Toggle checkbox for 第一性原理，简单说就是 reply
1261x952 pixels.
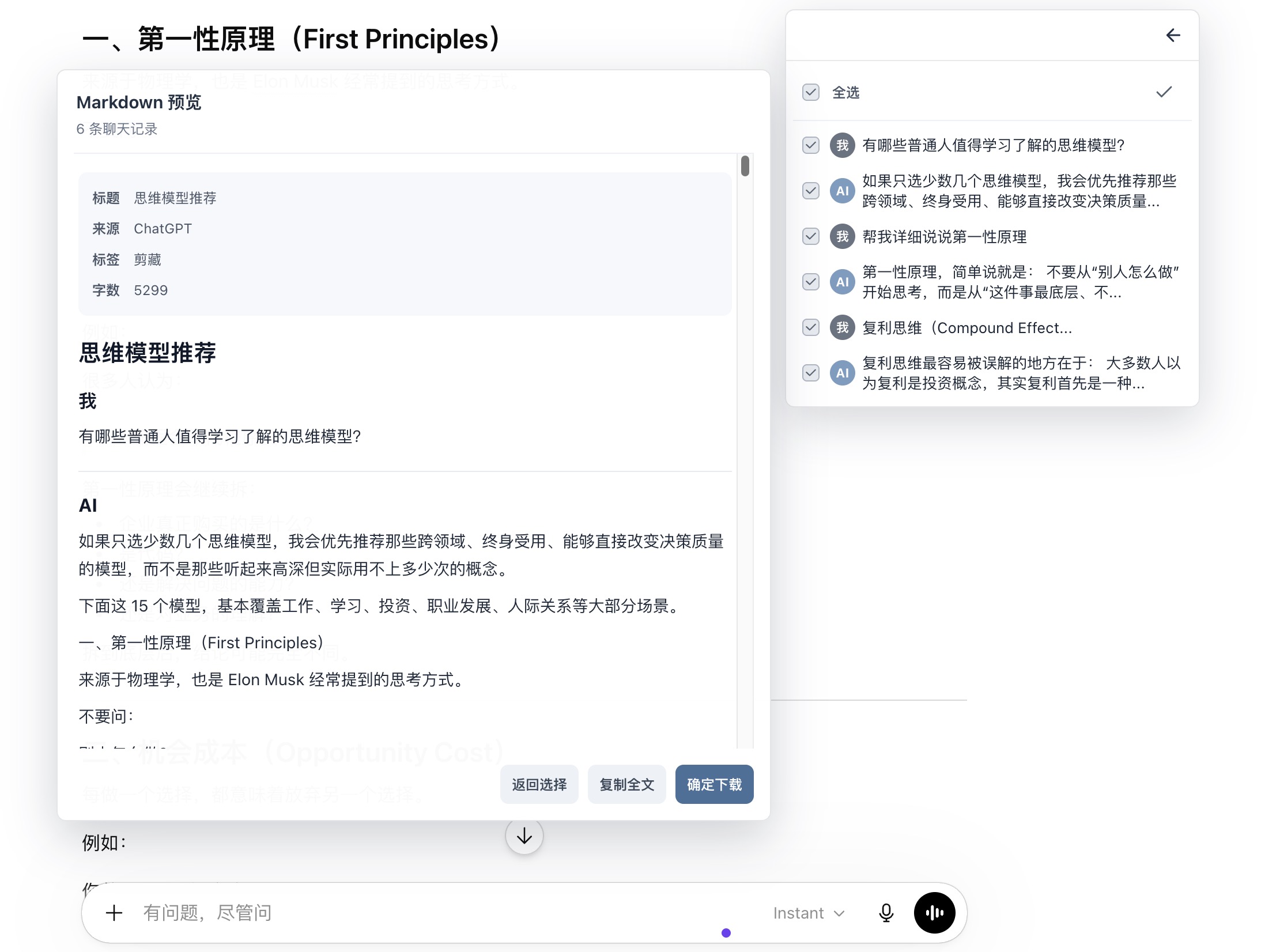coord(811,282)
